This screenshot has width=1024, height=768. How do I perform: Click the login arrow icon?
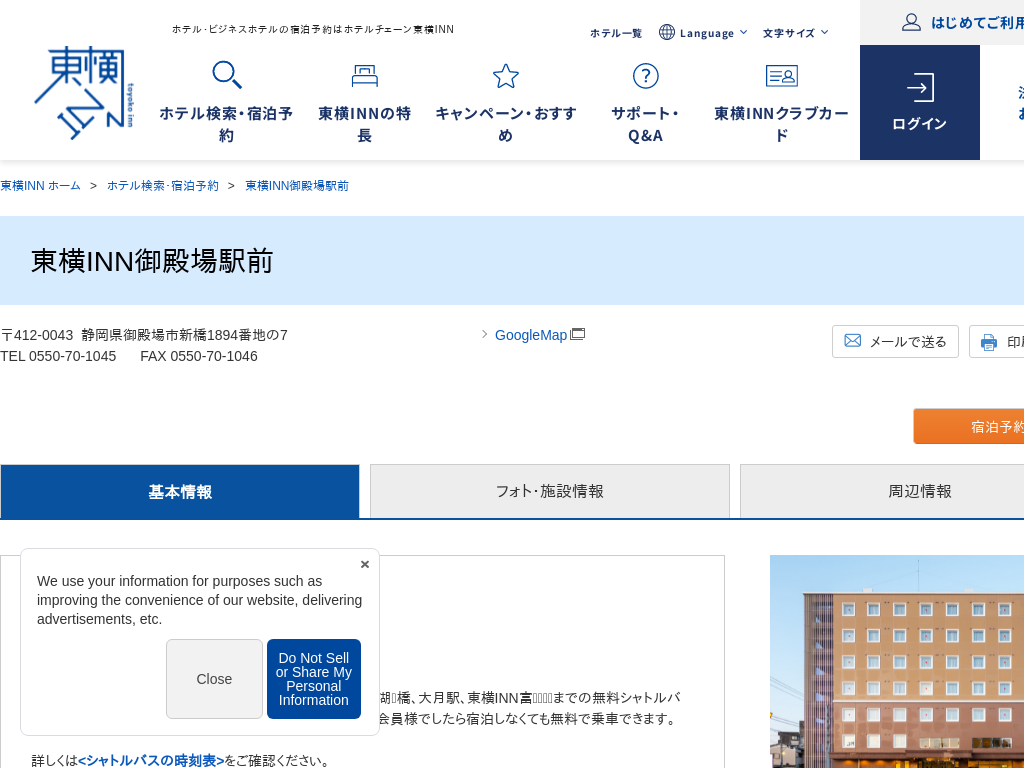[920, 88]
